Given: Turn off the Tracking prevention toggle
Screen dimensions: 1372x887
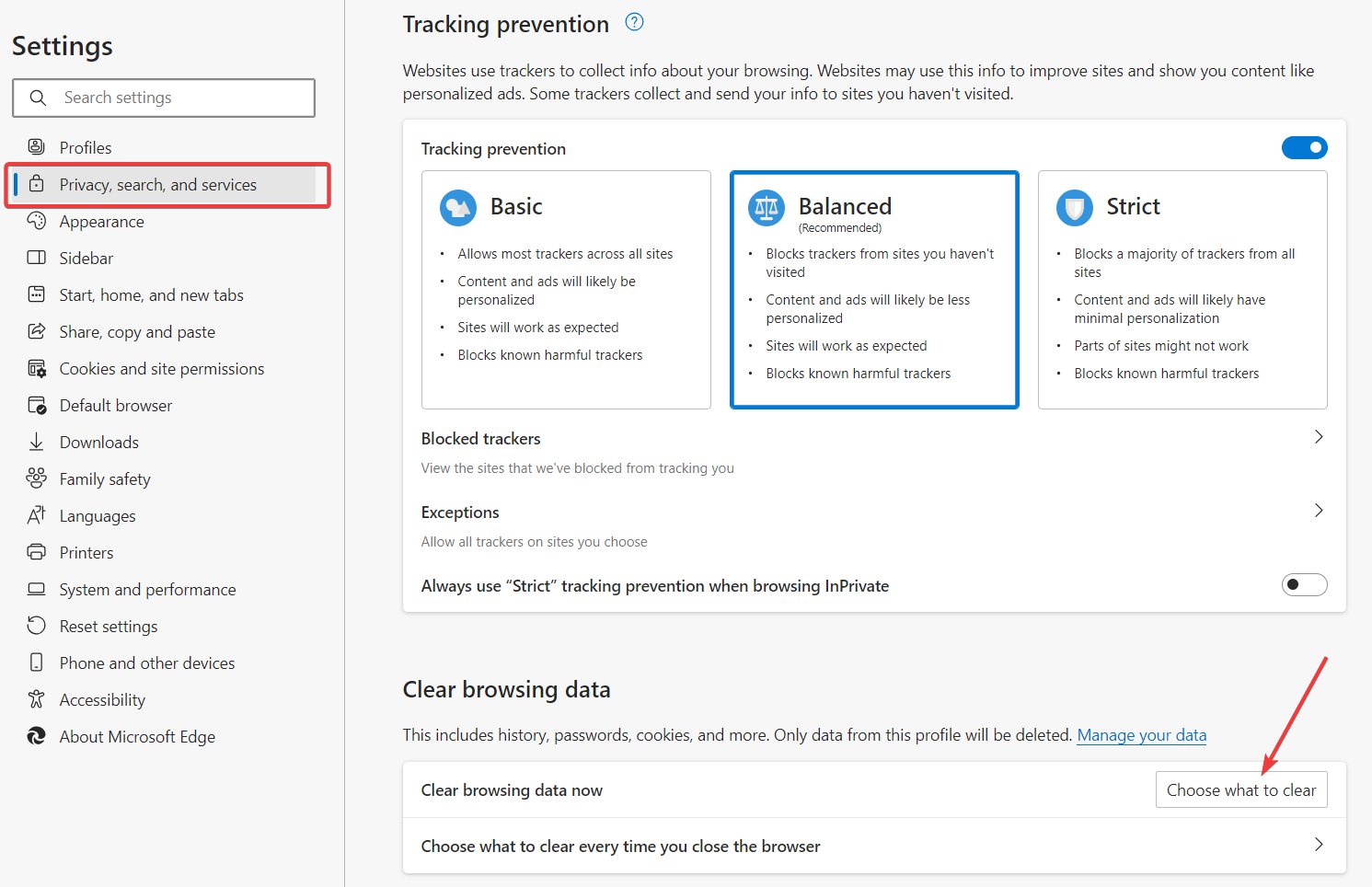Looking at the screenshot, I should [x=1304, y=147].
